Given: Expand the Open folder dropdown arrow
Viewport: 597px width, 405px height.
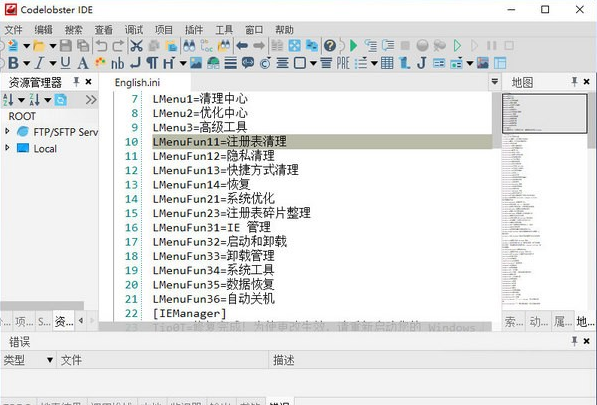Looking at the screenshot, I should tap(53, 46).
